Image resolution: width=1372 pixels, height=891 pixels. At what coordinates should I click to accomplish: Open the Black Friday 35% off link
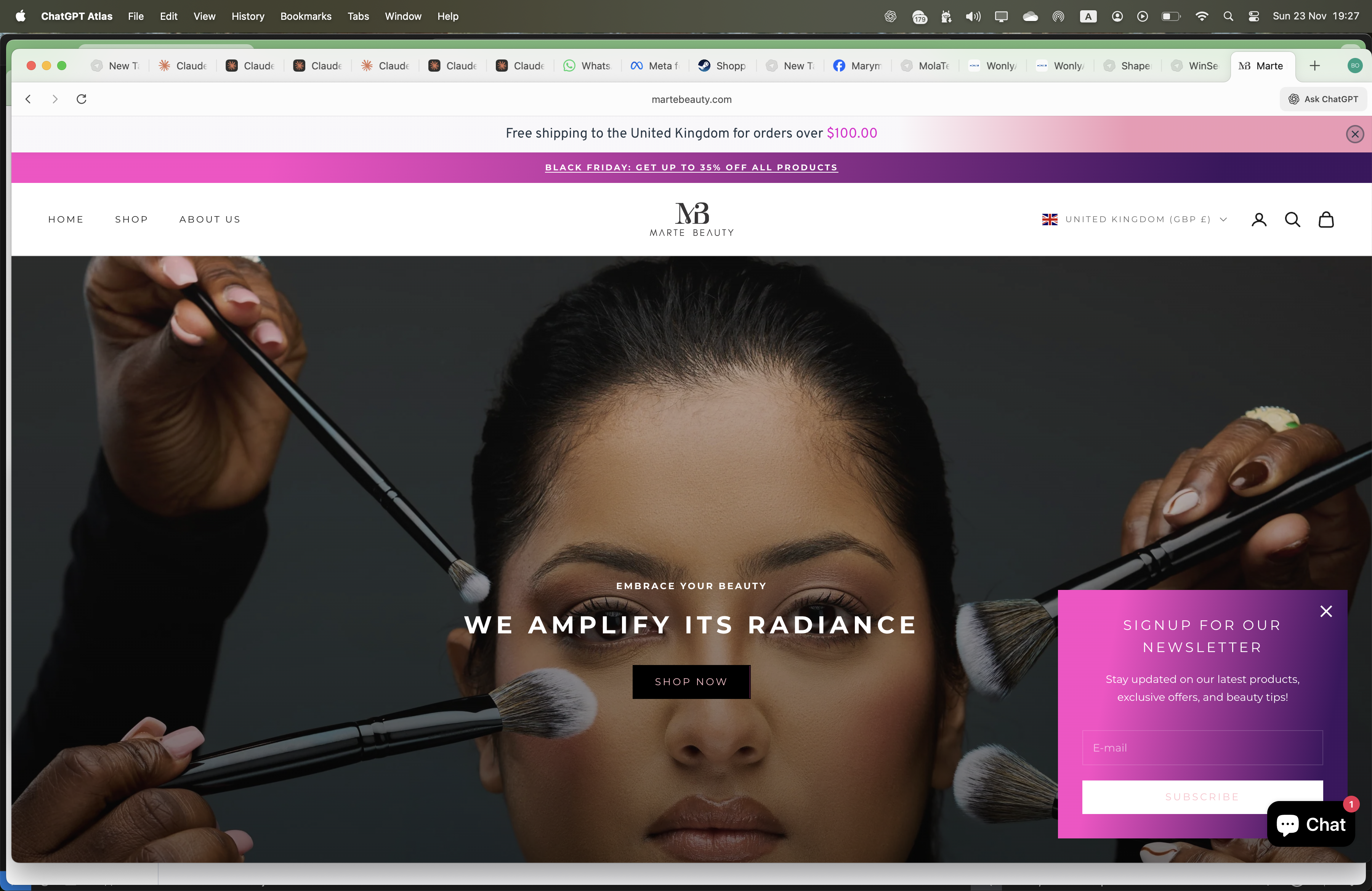click(x=691, y=167)
